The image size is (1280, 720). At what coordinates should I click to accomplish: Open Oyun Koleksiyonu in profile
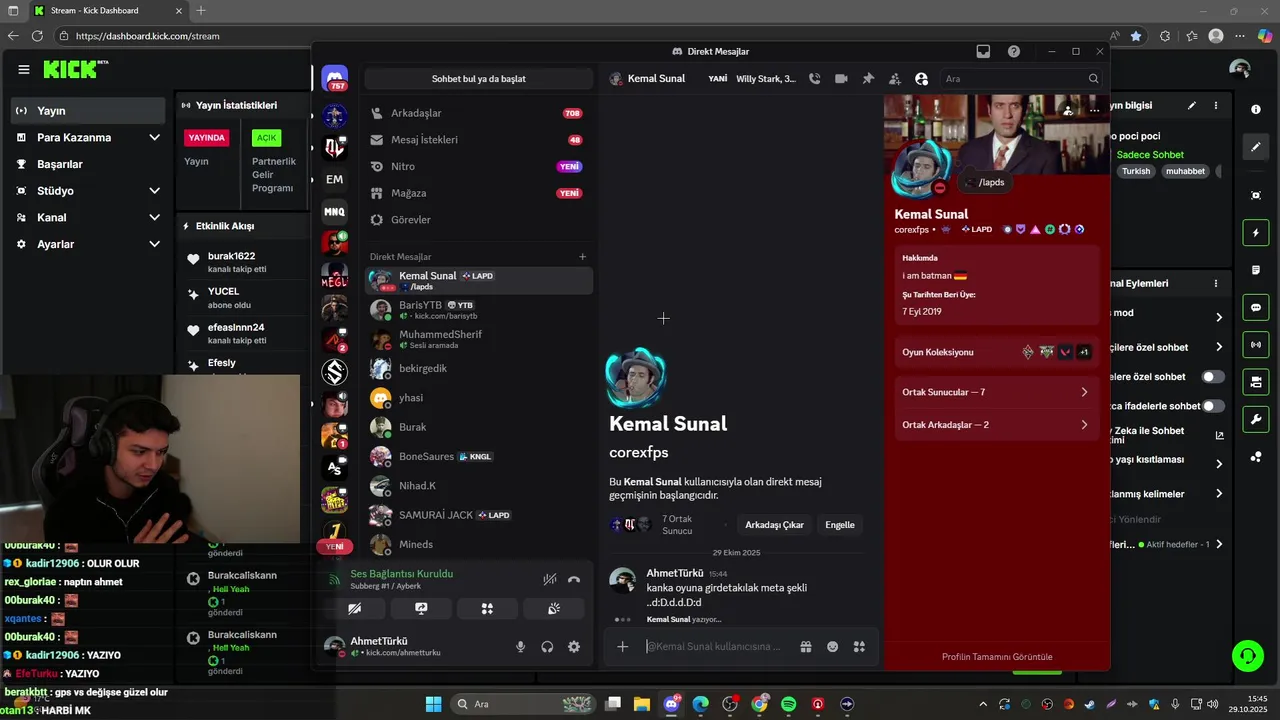[995, 352]
